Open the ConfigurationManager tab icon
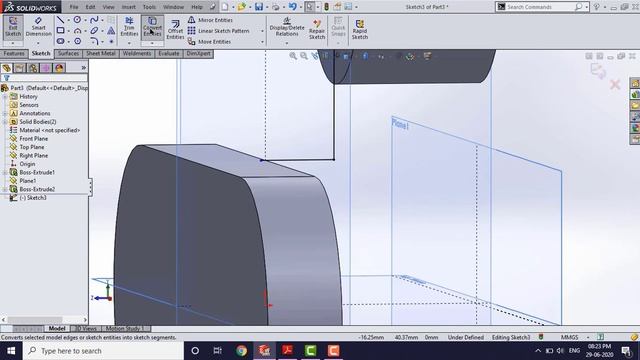The width and height of the screenshot is (640, 360). (33, 68)
